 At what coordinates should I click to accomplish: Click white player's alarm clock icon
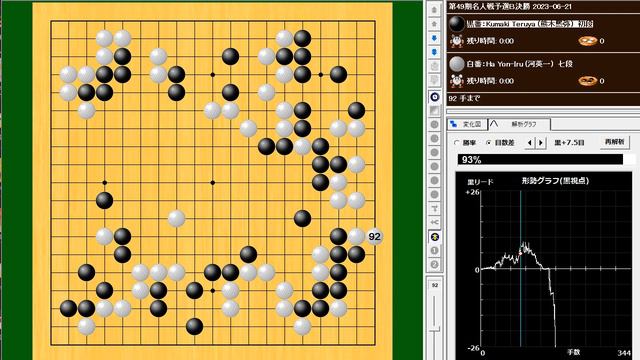coord(456,80)
